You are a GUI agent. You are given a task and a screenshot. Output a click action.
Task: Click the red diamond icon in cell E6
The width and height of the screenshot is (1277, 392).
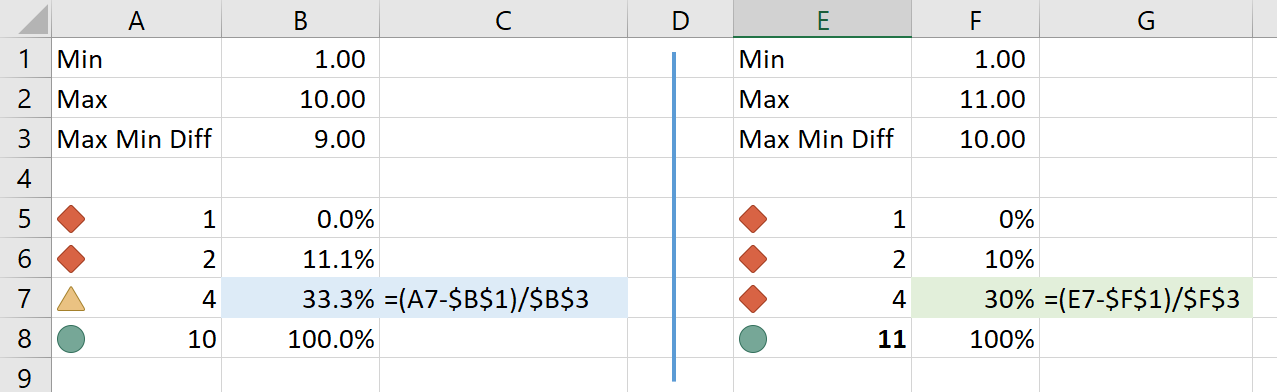tap(753, 259)
